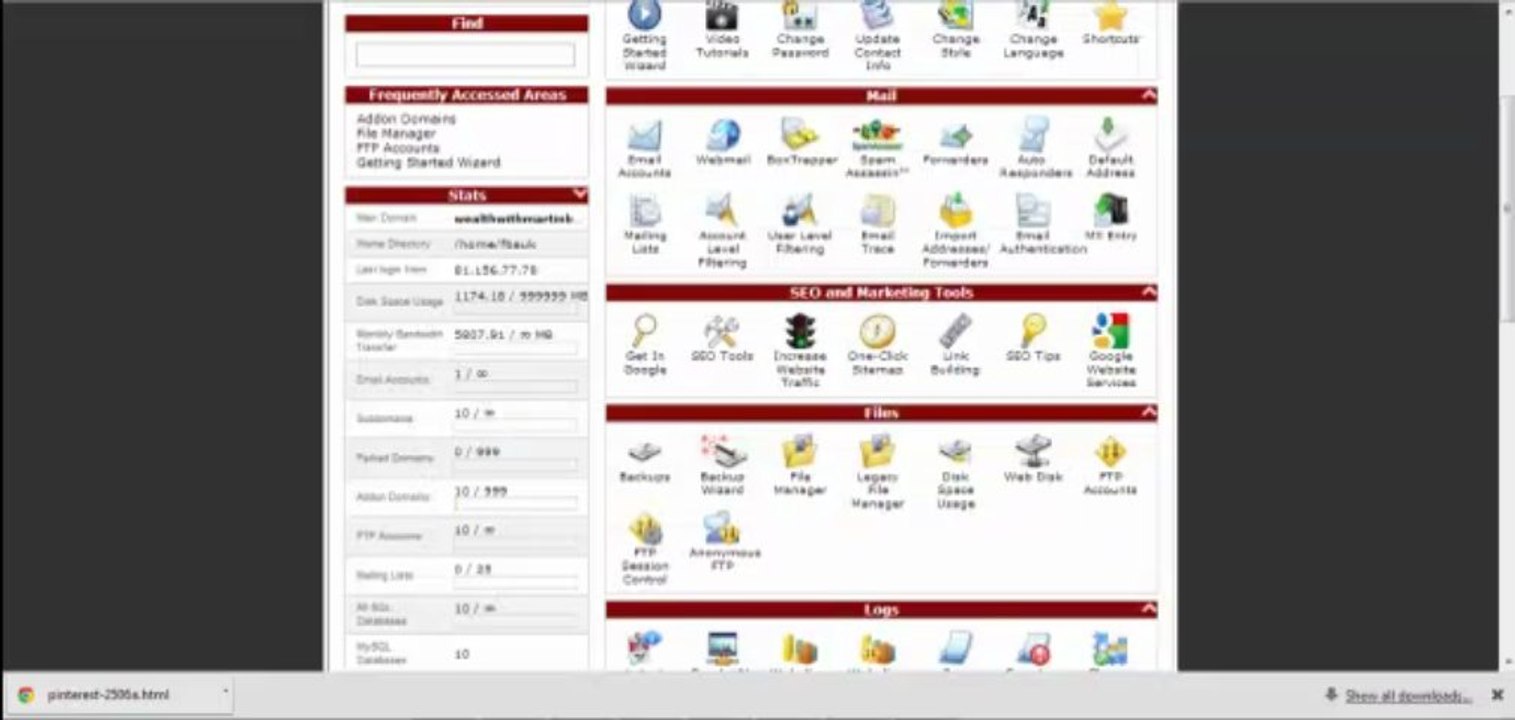Click FTP Accounts in Frequently Accessed Areas
This screenshot has height=720, width=1515.
click(x=398, y=148)
